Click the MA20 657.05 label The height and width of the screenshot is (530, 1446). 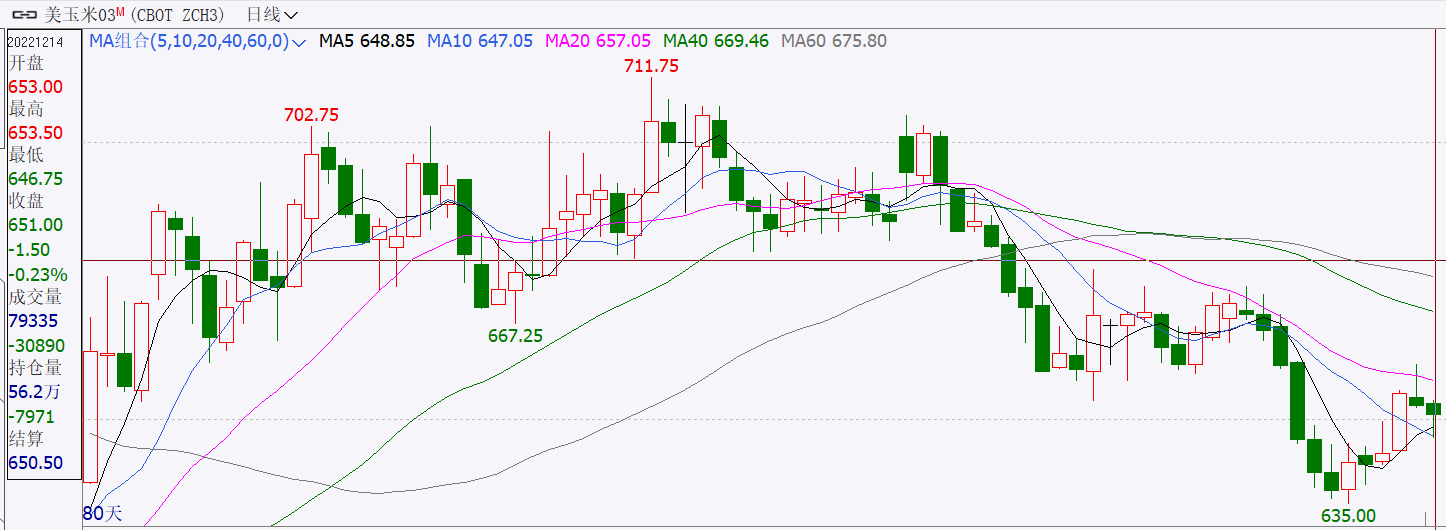pyautogui.click(x=598, y=41)
